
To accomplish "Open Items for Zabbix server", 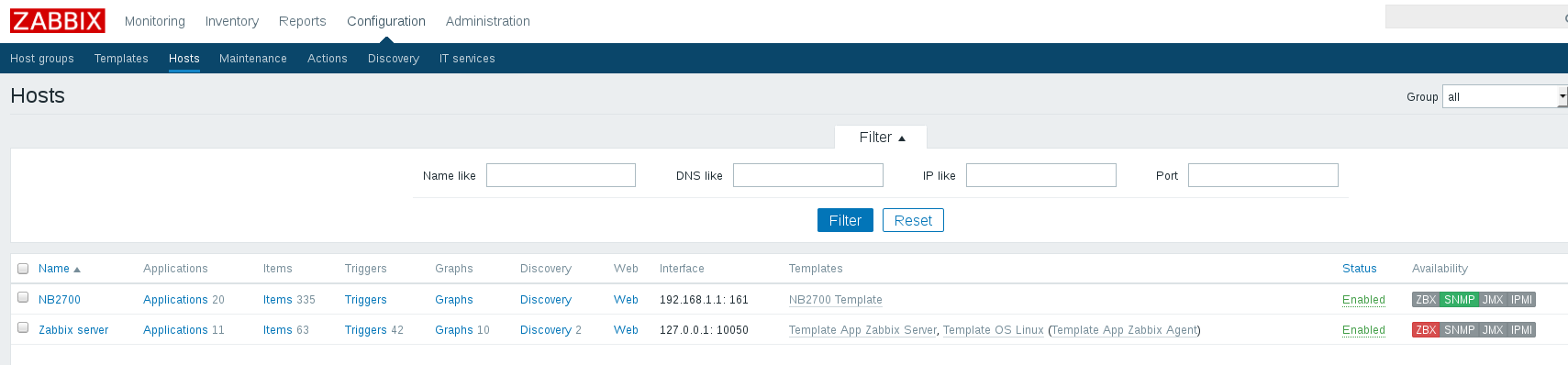I will [x=277, y=330].
